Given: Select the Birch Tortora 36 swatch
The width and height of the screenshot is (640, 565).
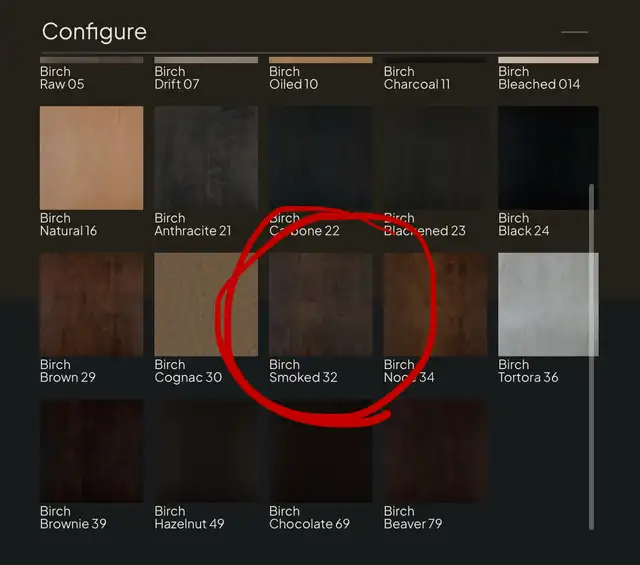Looking at the screenshot, I should point(549,305).
